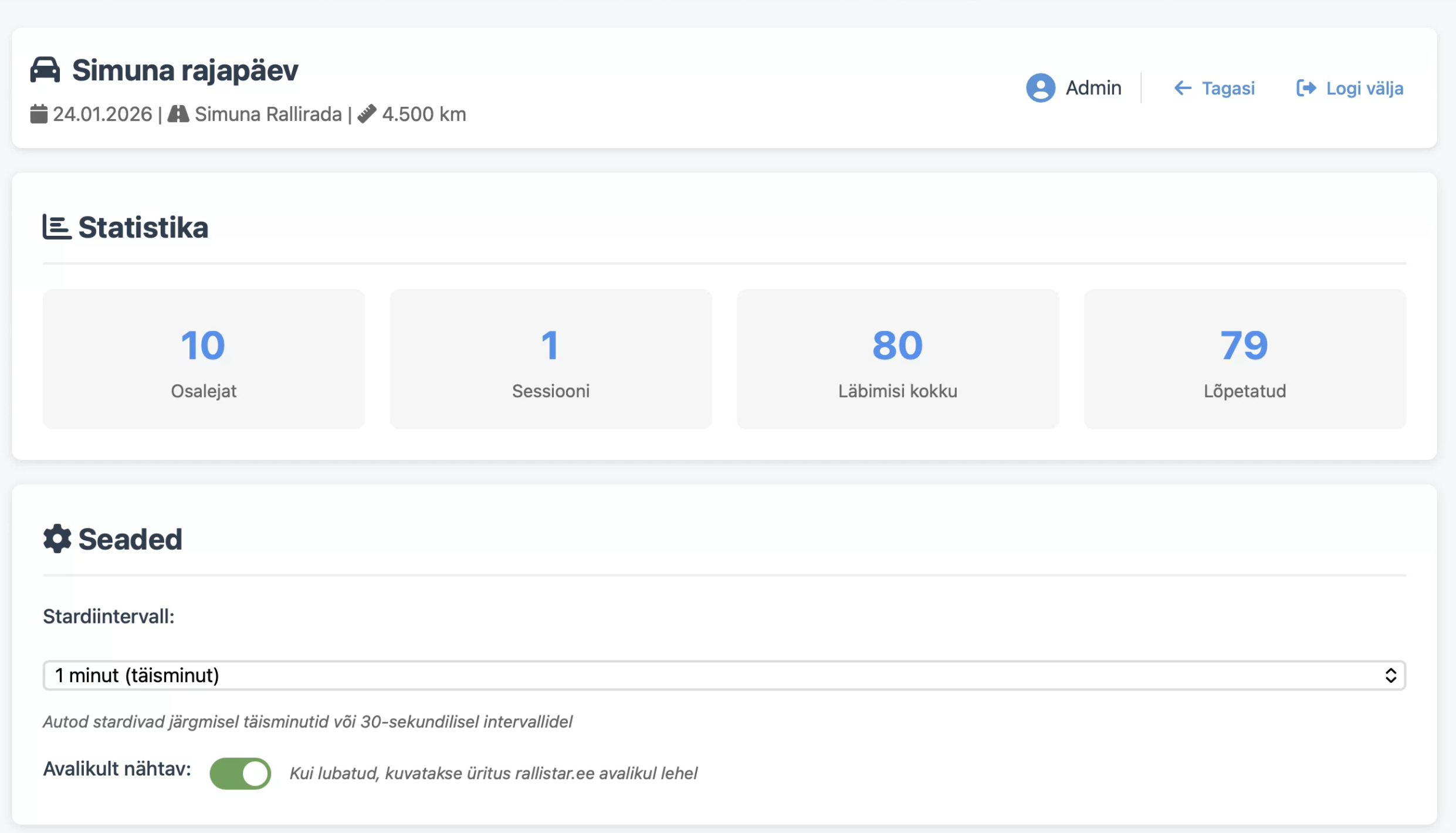
Task: Click the Läbimisi kokku card showing 80
Action: click(x=898, y=359)
